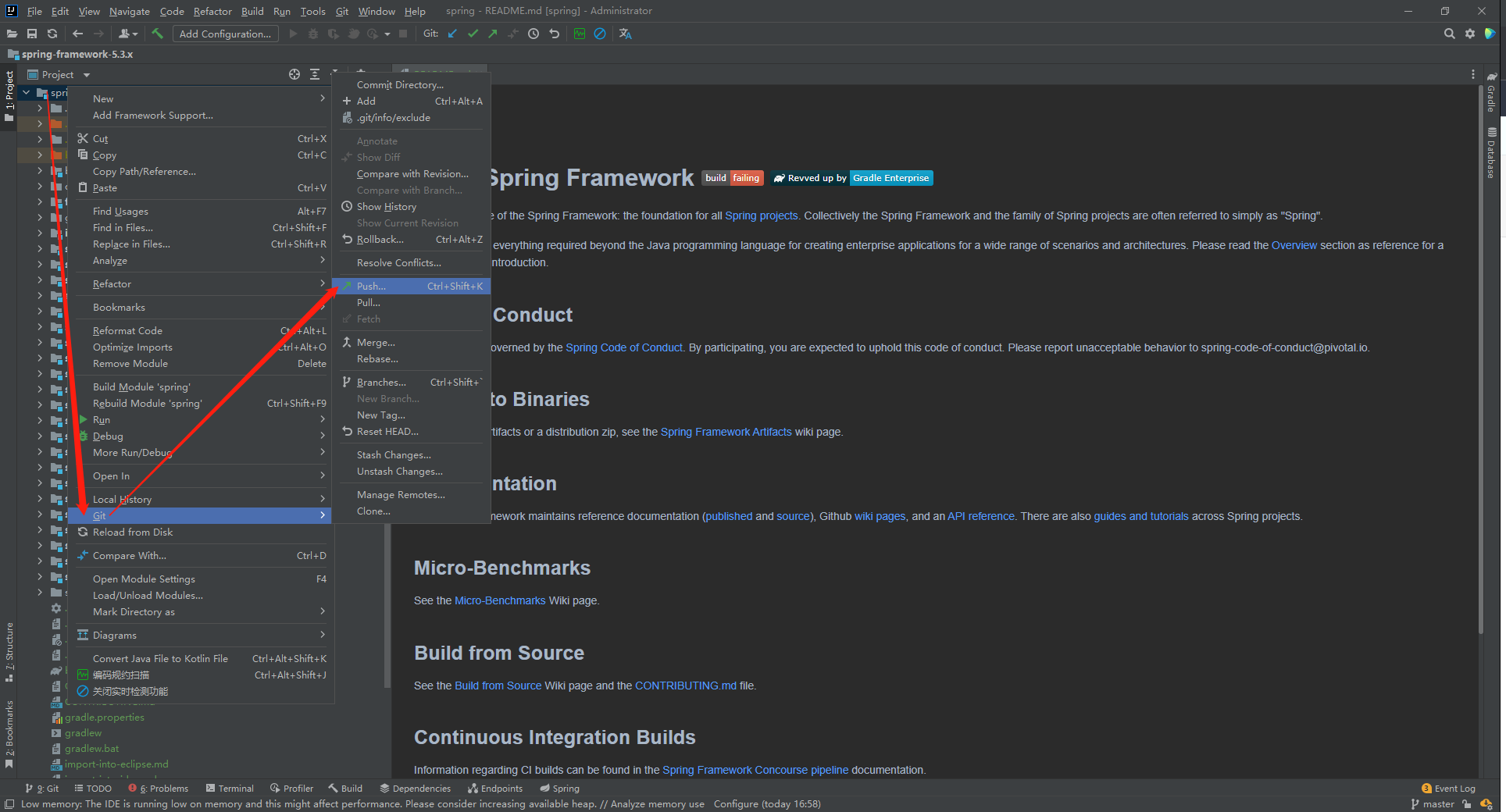Image resolution: width=1506 pixels, height=812 pixels.
Task: Open the 6: Problems tool window tab
Action: pos(159,789)
